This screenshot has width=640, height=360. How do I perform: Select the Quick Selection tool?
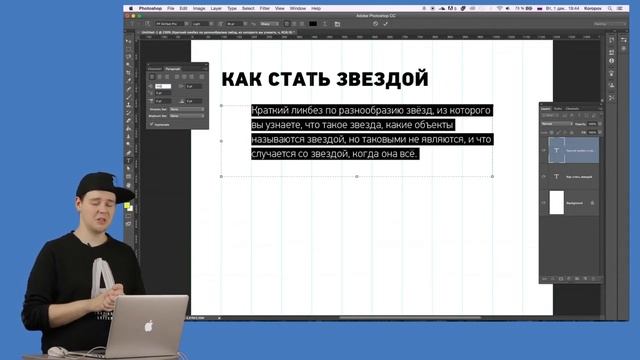(x=129, y=64)
